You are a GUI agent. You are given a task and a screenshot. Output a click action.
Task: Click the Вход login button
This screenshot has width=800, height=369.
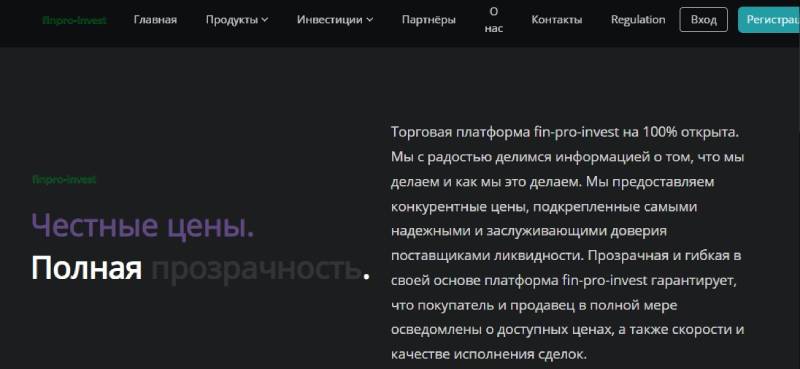(x=704, y=20)
